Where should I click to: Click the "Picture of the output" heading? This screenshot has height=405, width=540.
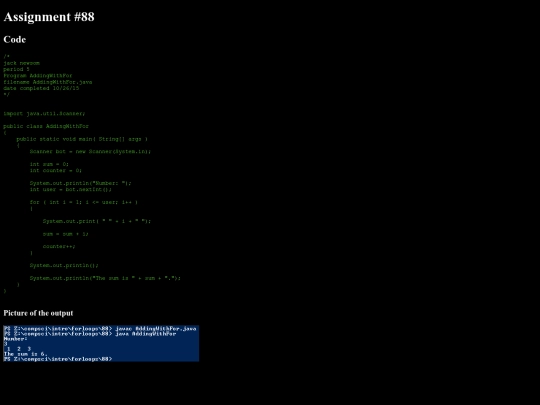coord(38,313)
